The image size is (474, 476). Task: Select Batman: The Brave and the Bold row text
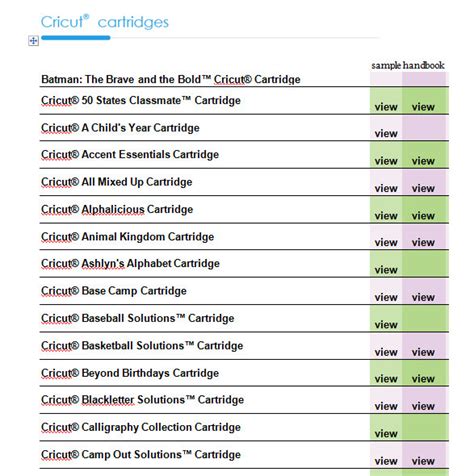coord(171,79)
